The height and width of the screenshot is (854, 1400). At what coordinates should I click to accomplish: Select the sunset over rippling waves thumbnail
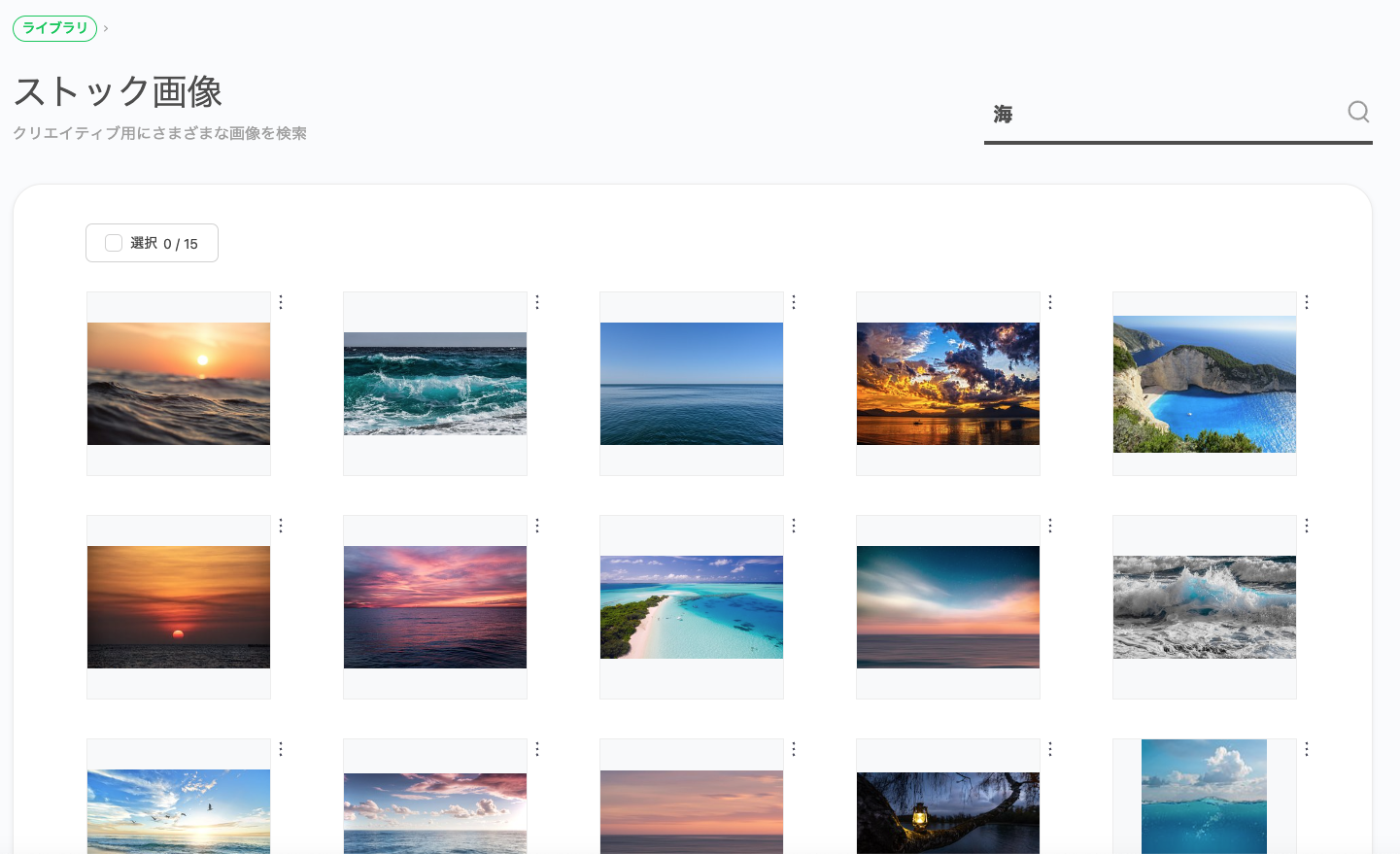179,384
